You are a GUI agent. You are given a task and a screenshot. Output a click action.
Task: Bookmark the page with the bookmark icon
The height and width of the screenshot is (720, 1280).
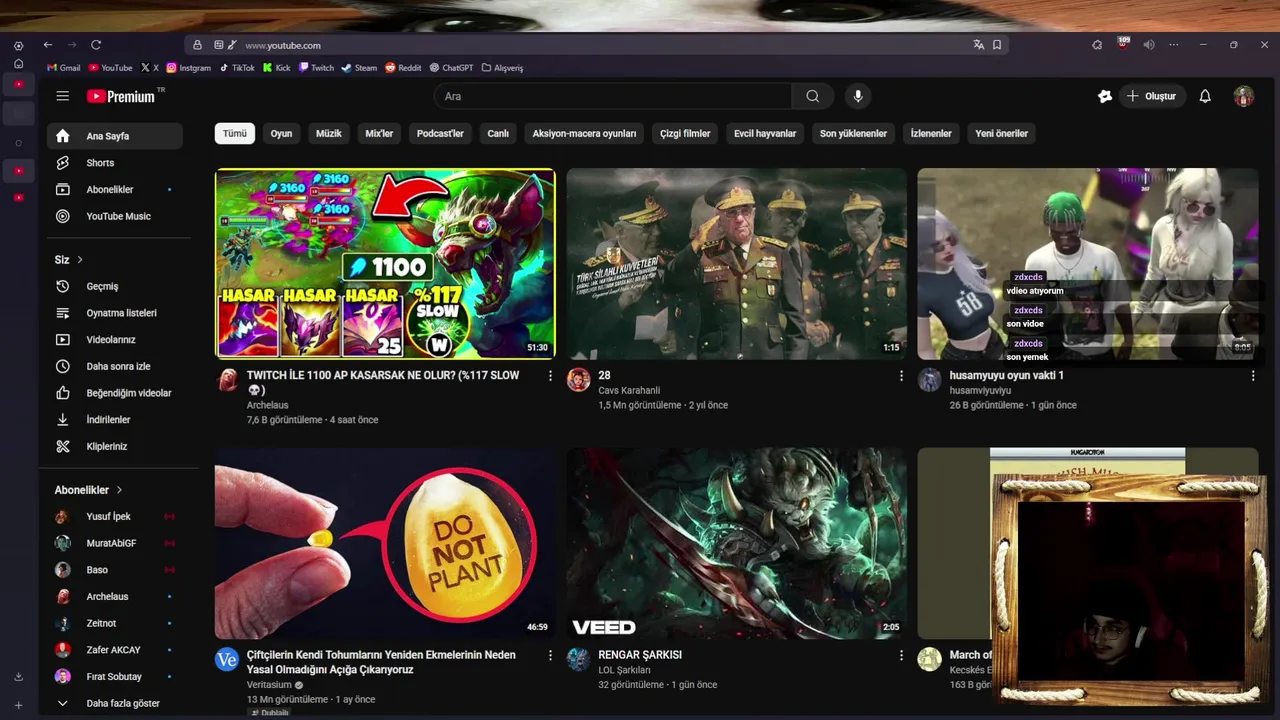tap(997, 45)
